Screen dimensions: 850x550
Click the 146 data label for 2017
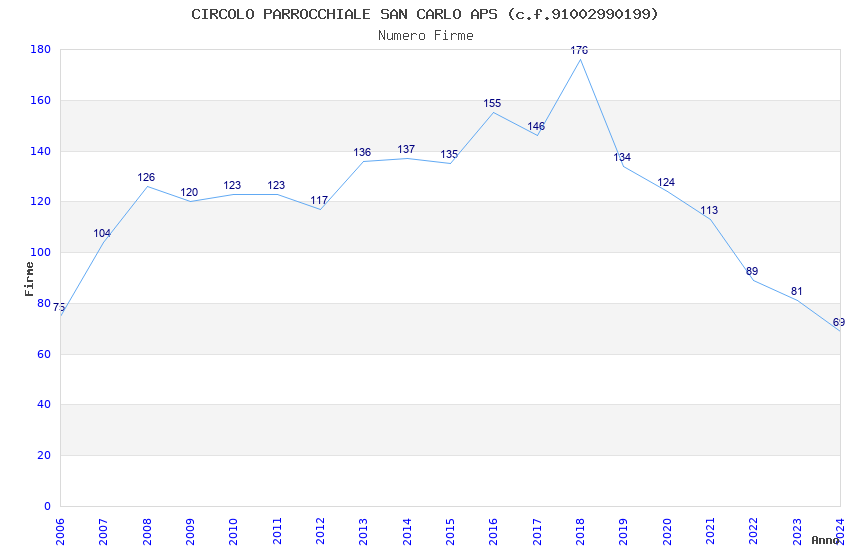536,126
